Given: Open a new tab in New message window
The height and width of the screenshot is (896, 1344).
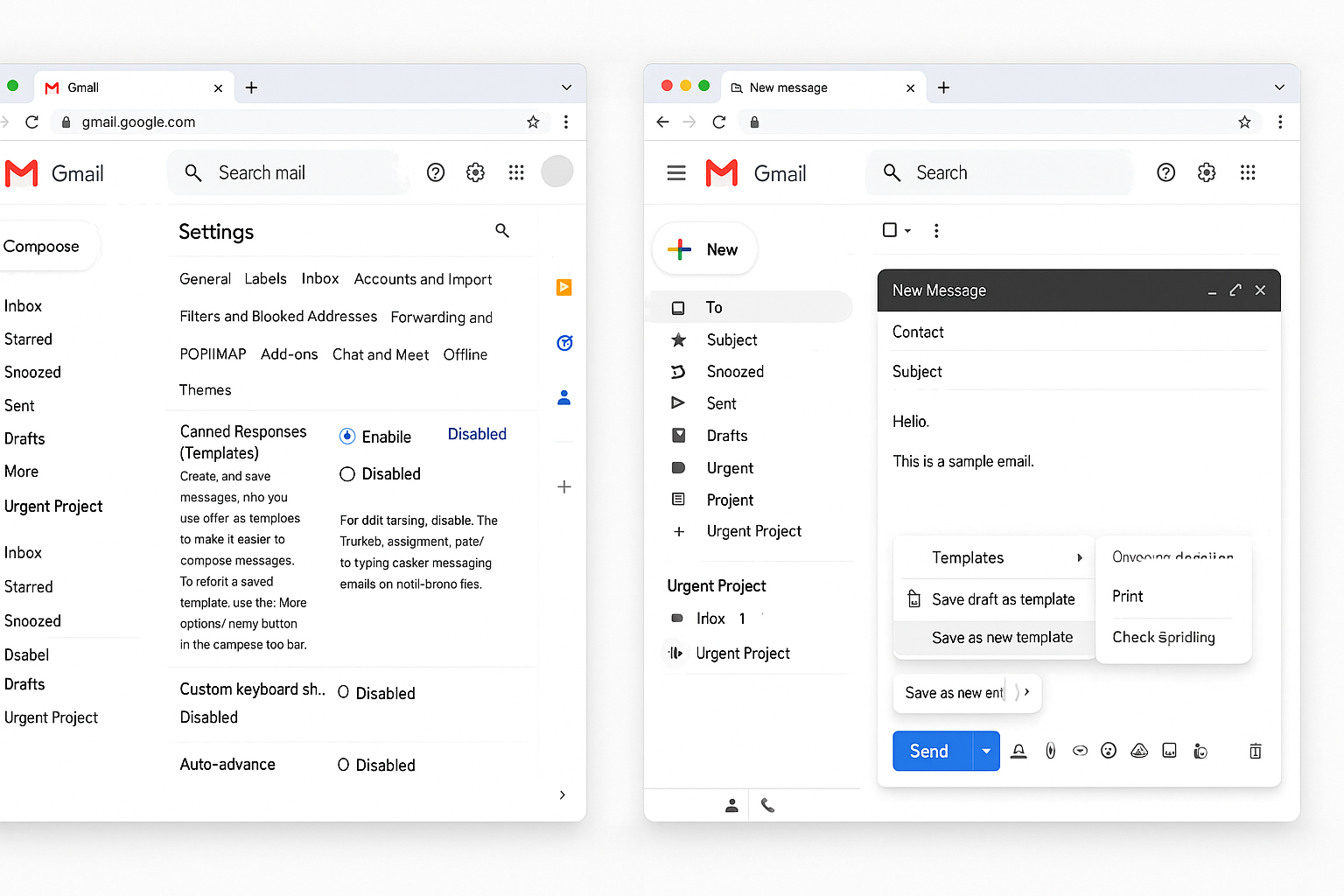Looking at the screenshot, I should click(x=943, y=87).
